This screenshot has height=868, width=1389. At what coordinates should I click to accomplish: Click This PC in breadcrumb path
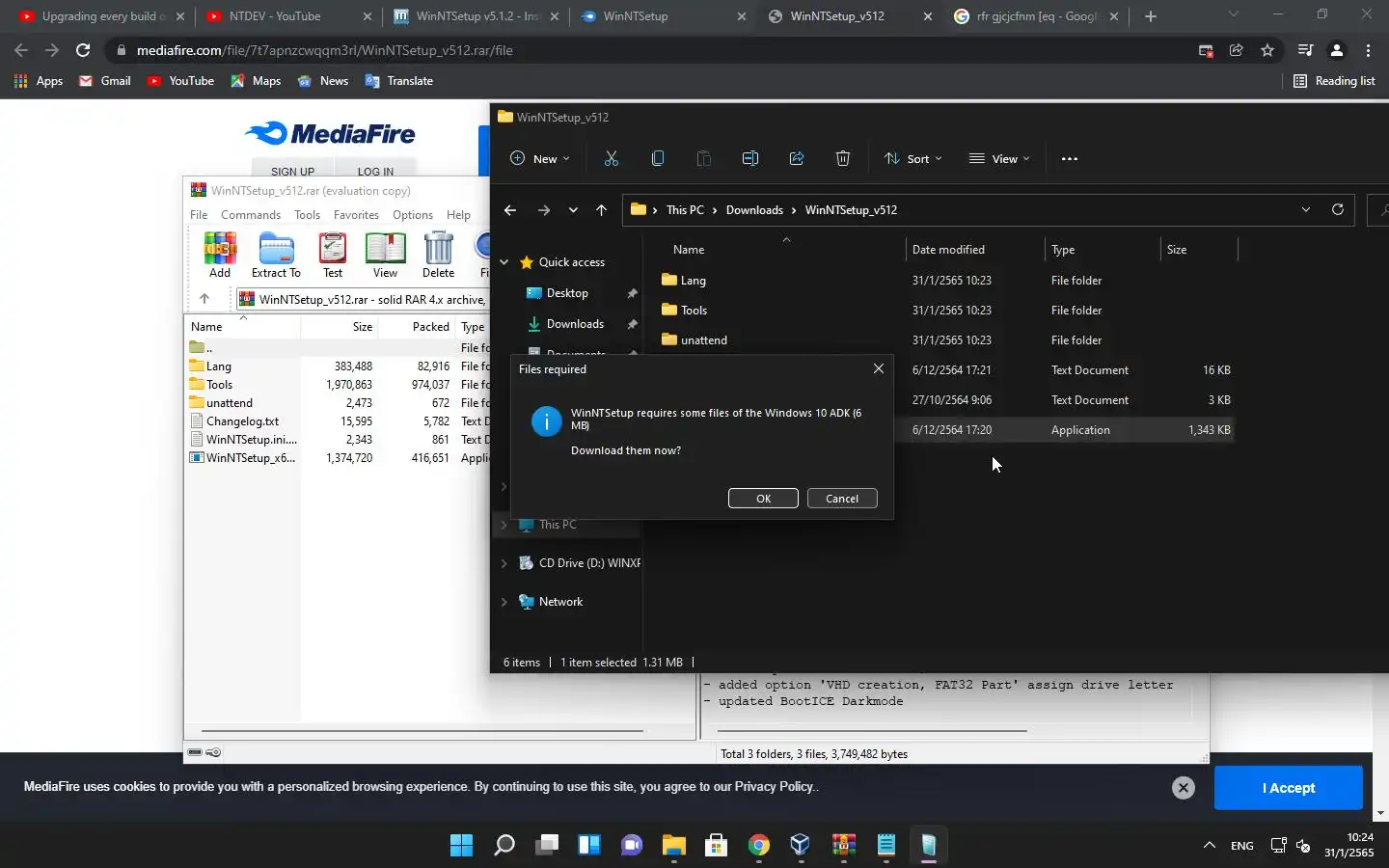click(x=685, y=209)
